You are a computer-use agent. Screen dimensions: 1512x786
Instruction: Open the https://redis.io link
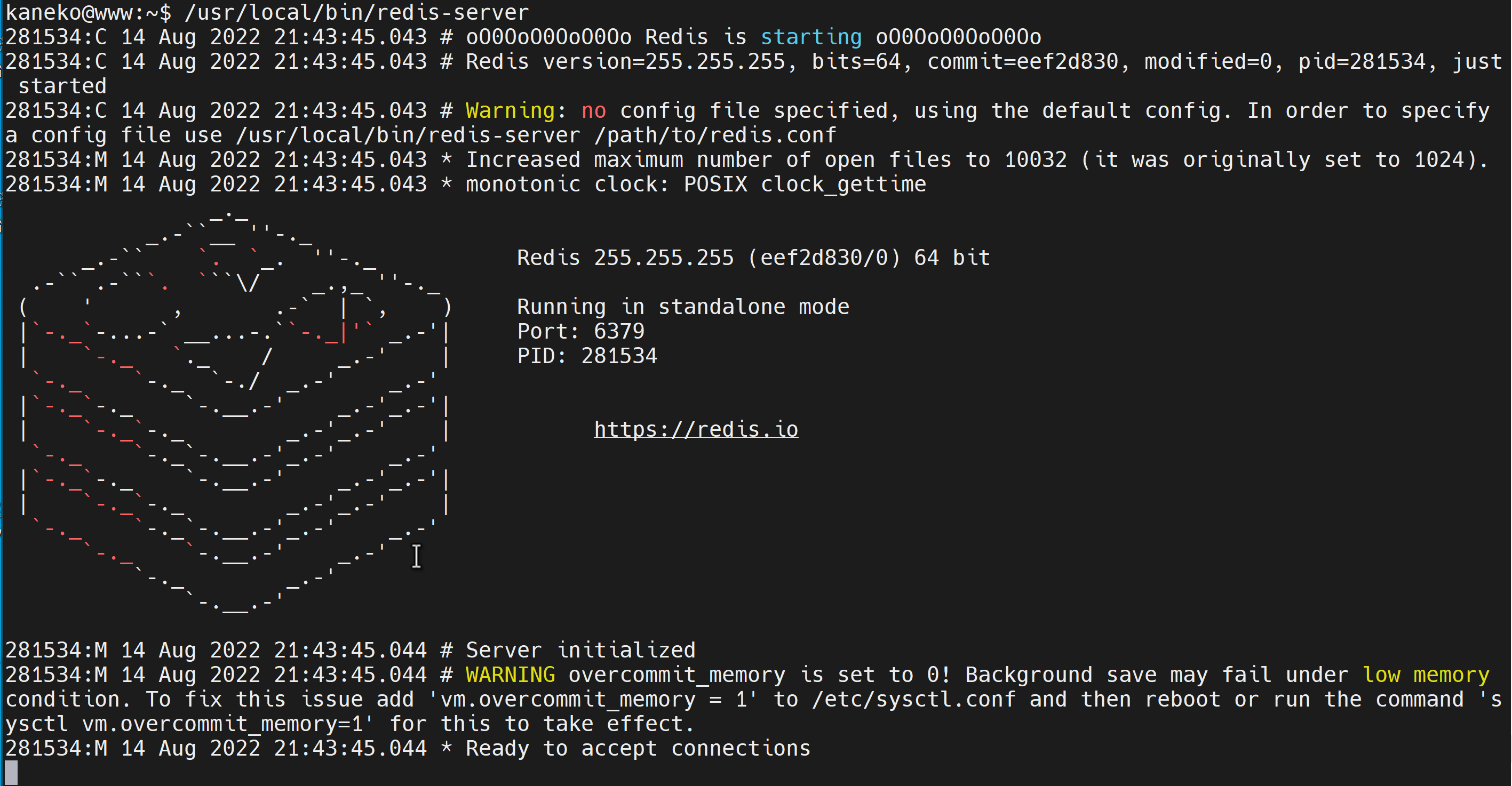tap(696, 429)
